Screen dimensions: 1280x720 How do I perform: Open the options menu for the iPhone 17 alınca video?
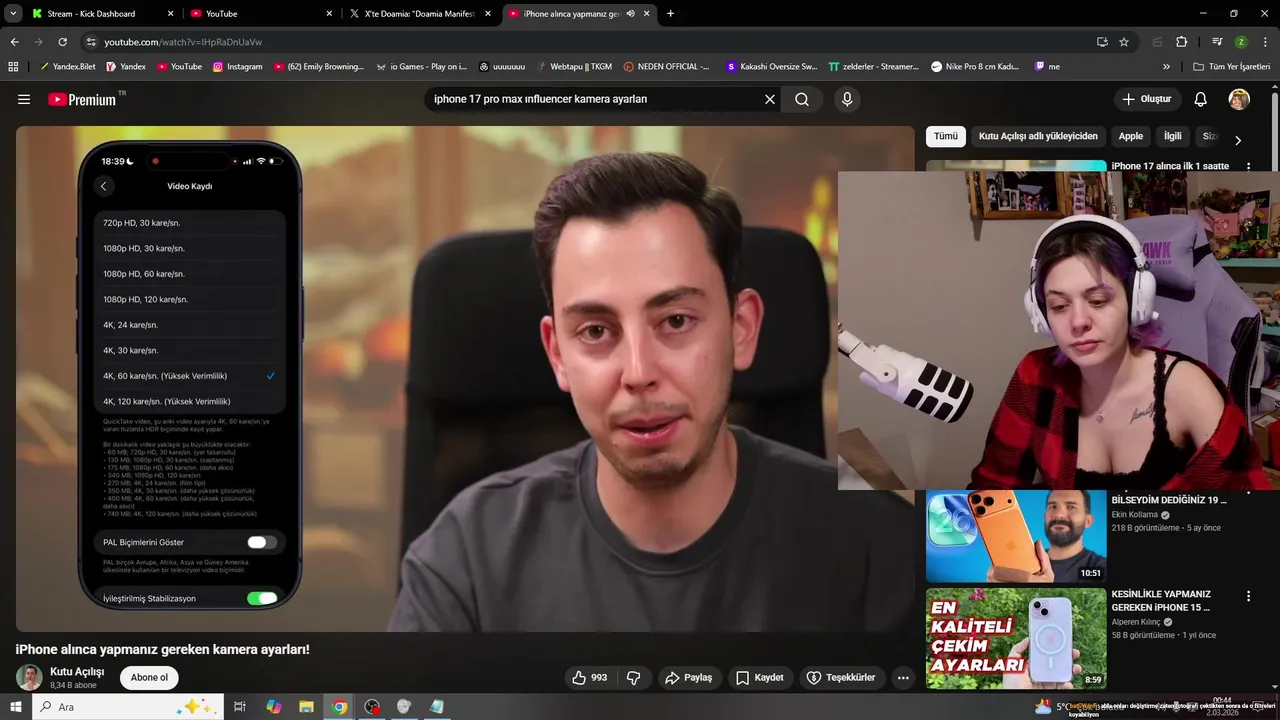click(x=1248, y=166)
